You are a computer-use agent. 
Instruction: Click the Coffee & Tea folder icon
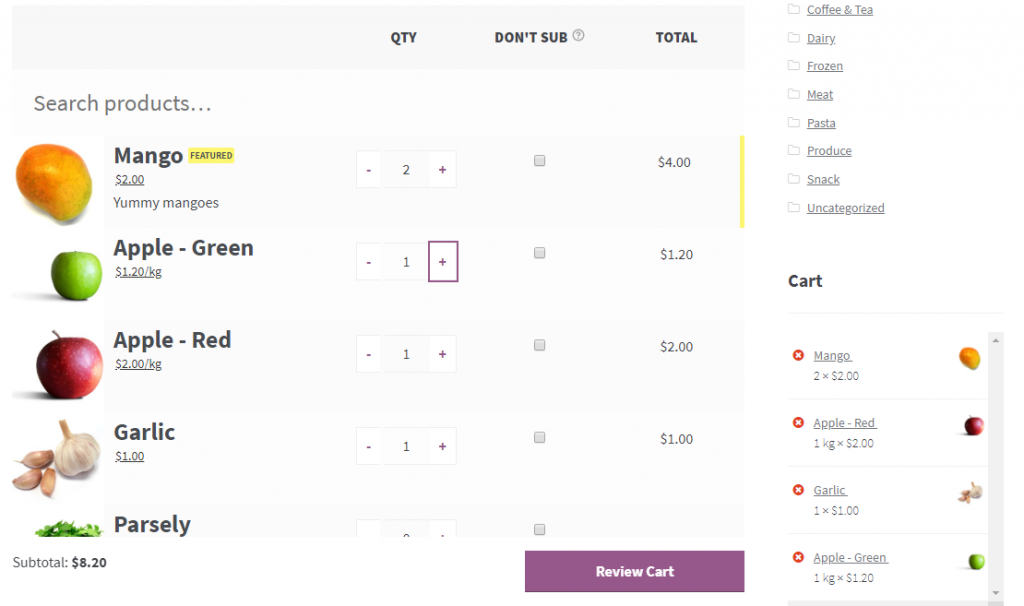pos(793,9)
